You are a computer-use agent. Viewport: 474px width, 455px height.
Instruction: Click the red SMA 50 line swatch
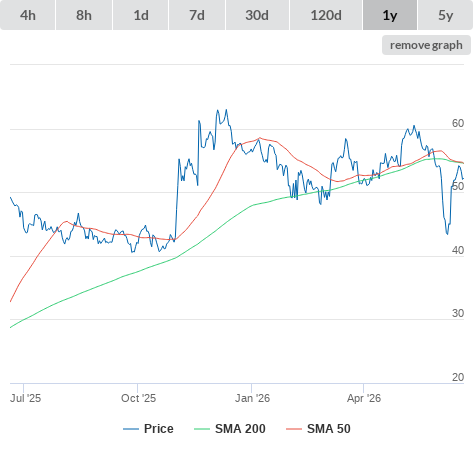point(294,429)
